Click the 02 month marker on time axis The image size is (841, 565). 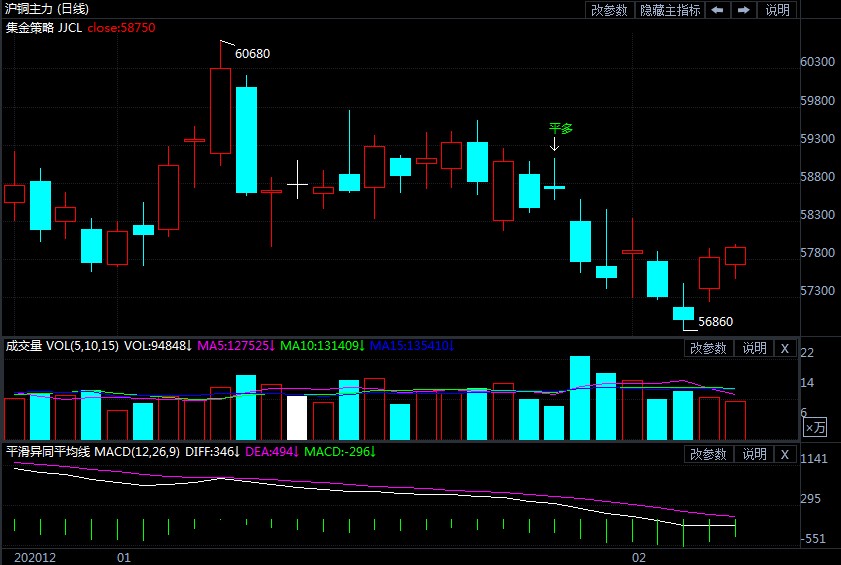pyautogui.click(x=639, y=556)
